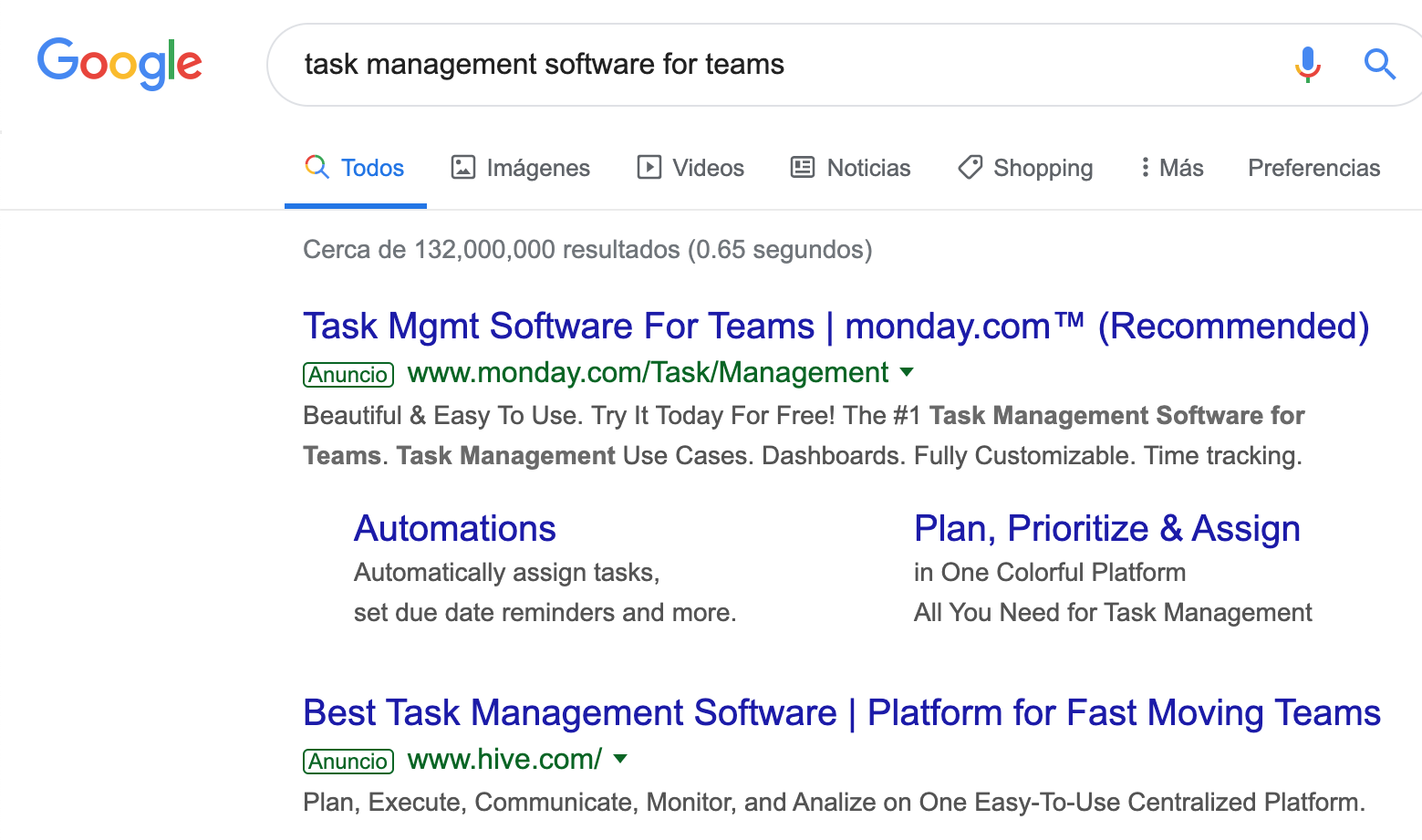Click the www.monday.com/Task/Management URL
Screen dimensions: 1422x840
coord(648,372)
